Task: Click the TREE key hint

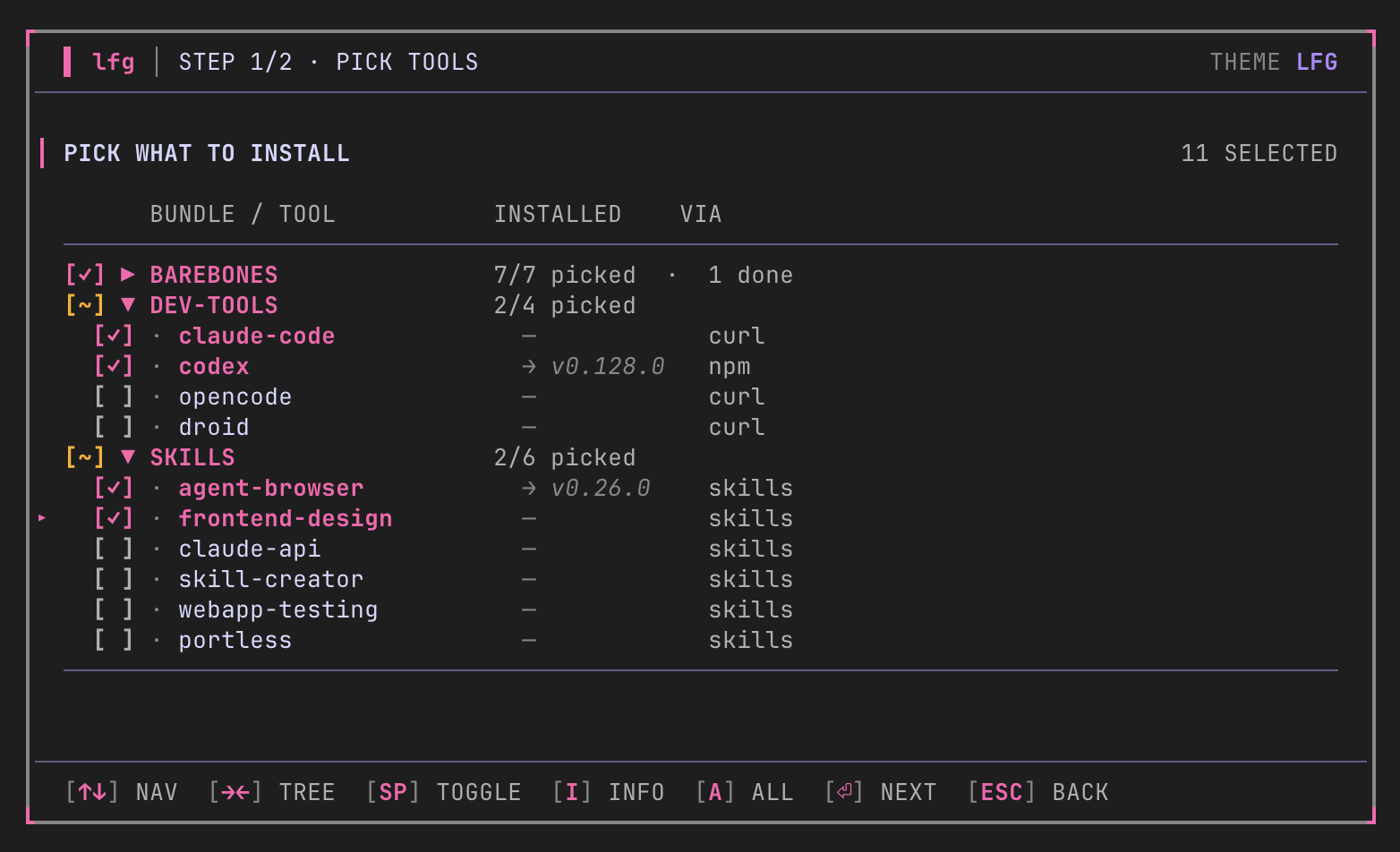Action: tap(271, 792)
